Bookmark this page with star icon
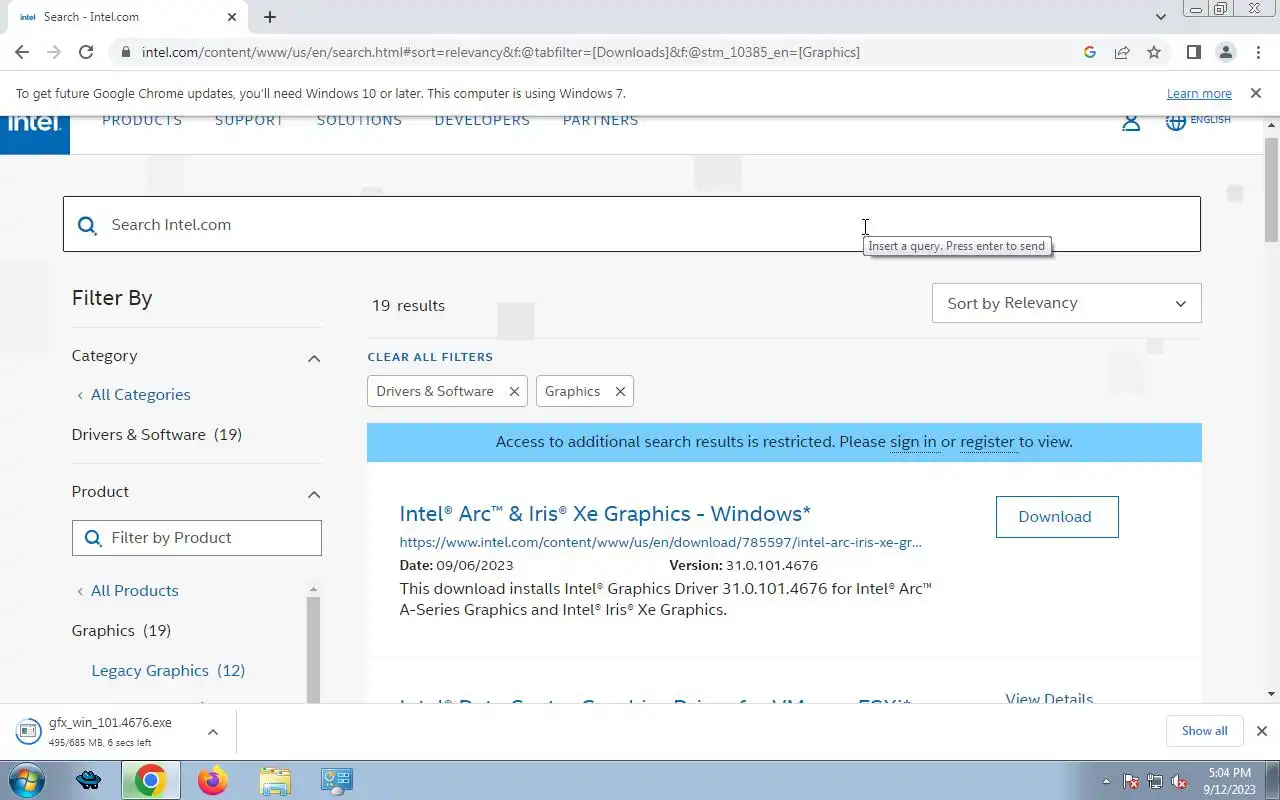 tap(1154, 52)
